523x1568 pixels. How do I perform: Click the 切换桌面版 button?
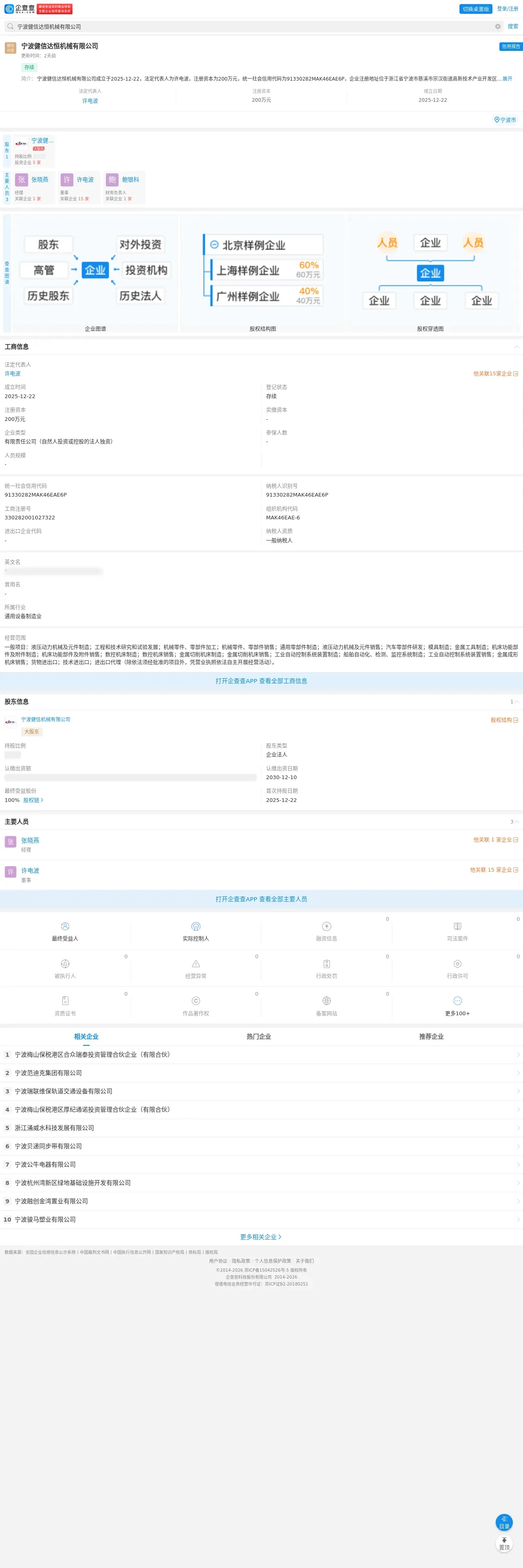pos(475,9)
